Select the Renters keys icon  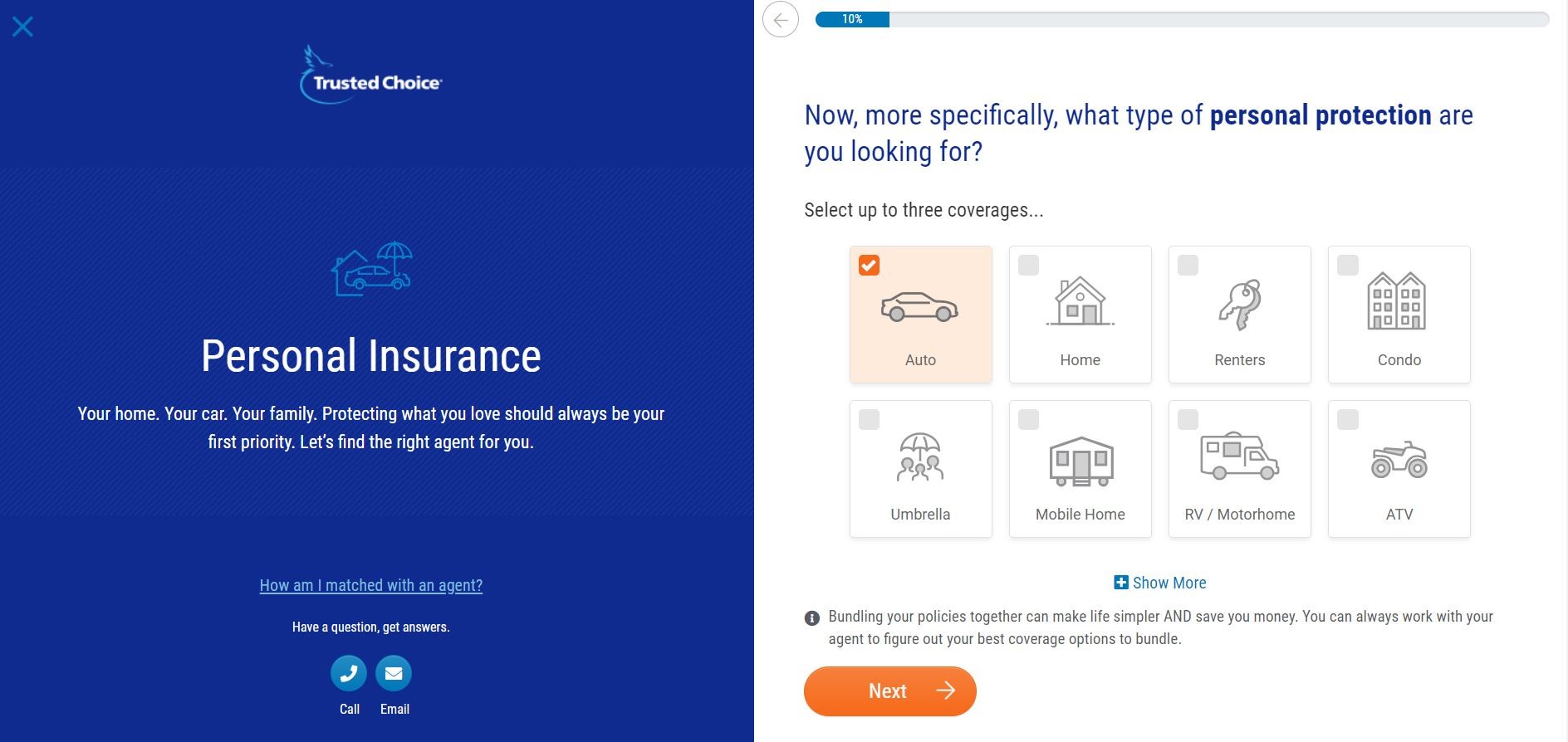point(1239,303)
